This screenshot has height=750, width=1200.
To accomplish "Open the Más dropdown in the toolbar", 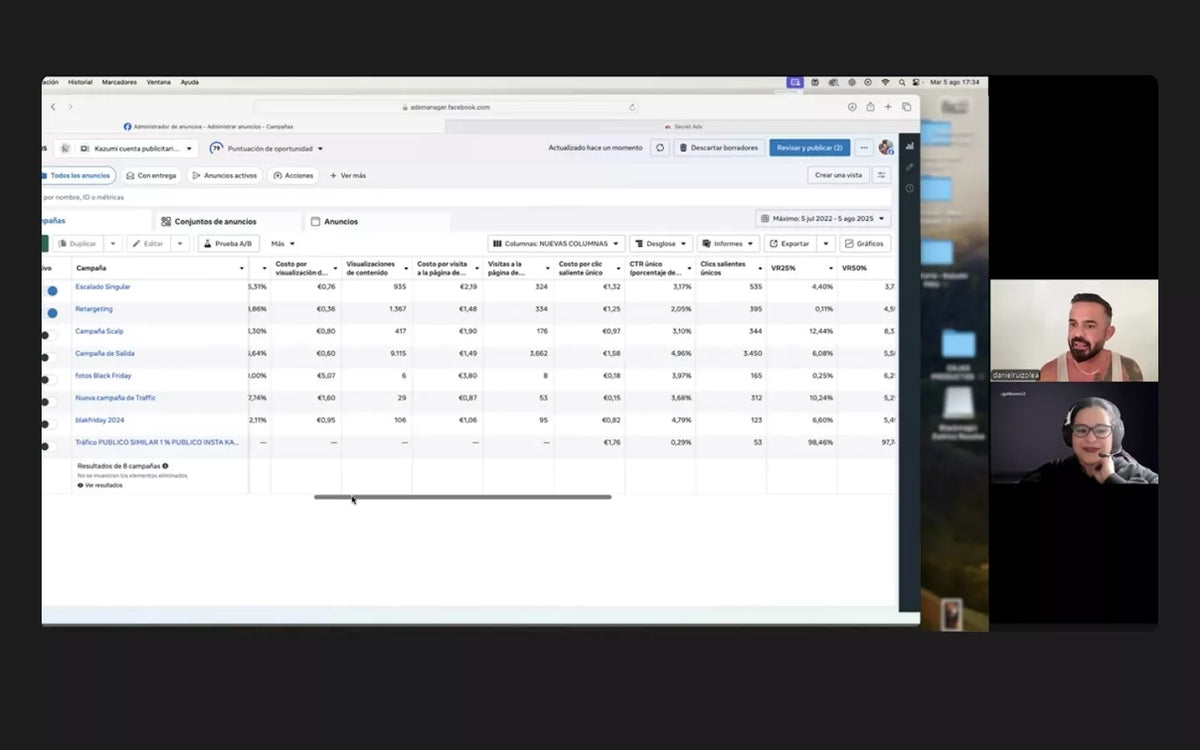I will 283,243.
